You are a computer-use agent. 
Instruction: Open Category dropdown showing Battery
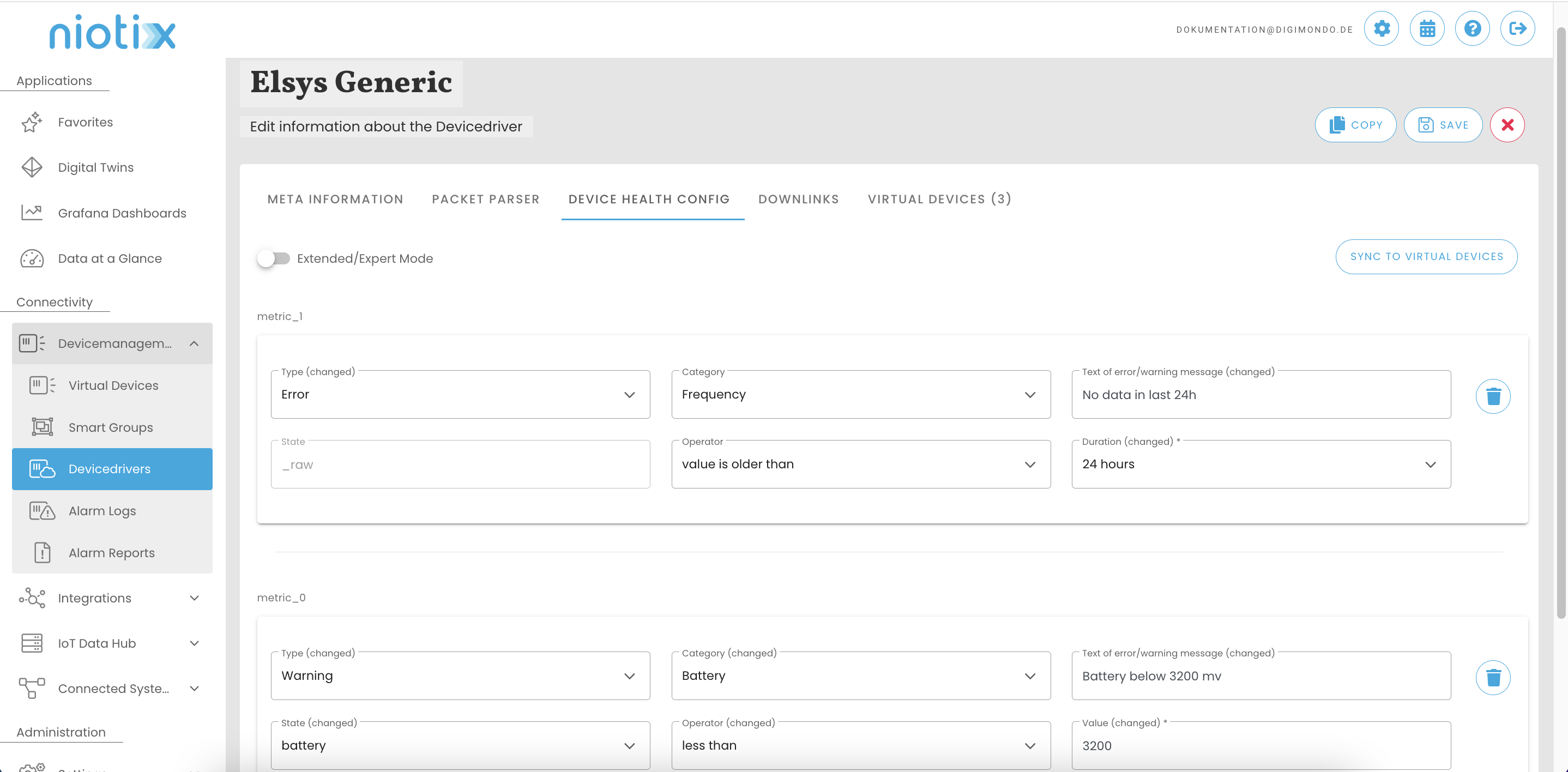point(860,676)
